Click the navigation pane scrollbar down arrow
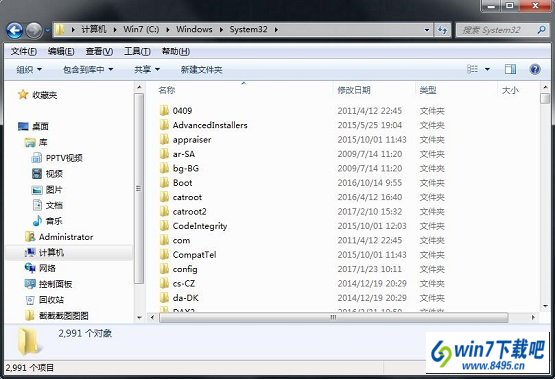This screenshot has width=555, height=379. [139, 317]
